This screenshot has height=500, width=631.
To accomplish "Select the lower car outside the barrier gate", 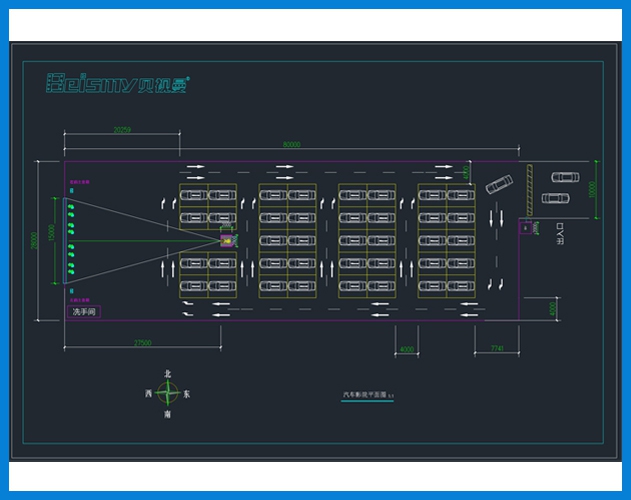I will (555, 198).
